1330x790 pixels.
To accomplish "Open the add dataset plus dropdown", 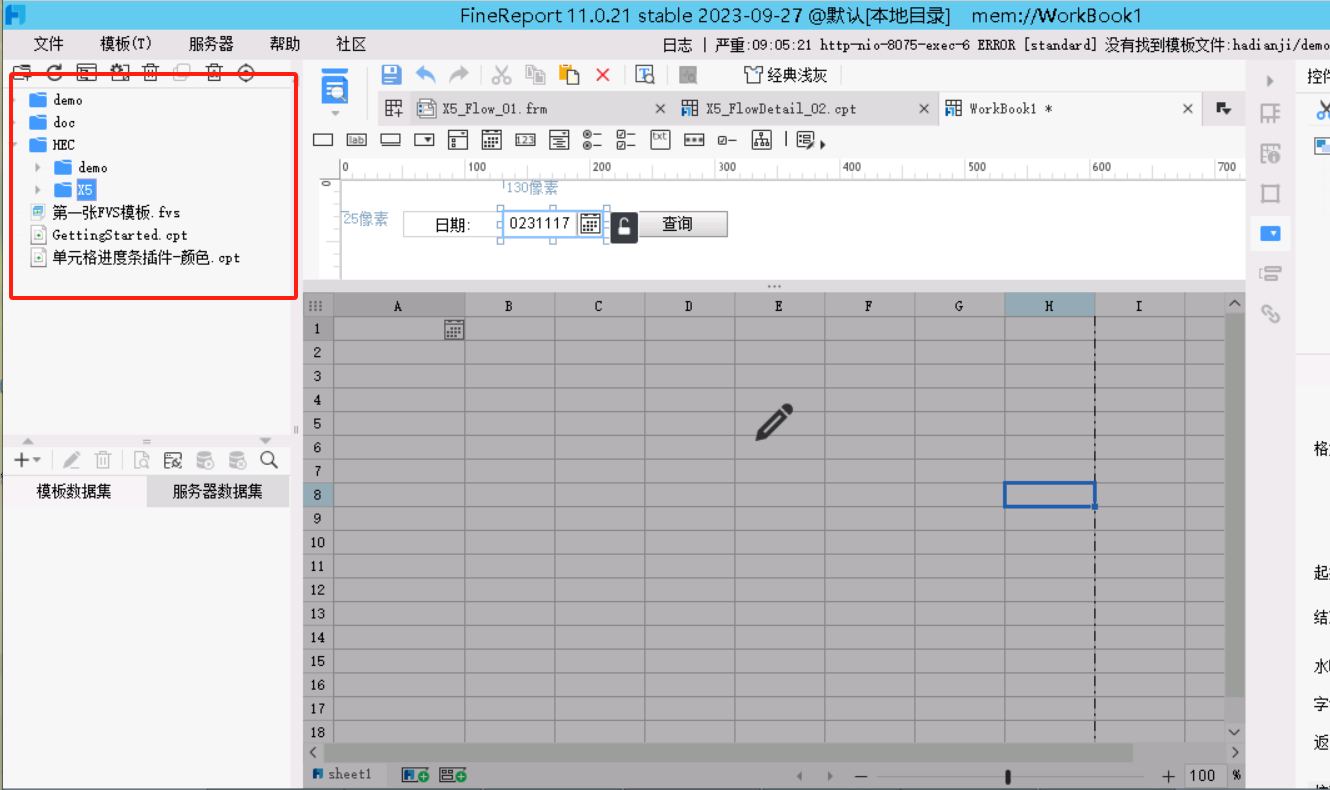I will [27, 460].
